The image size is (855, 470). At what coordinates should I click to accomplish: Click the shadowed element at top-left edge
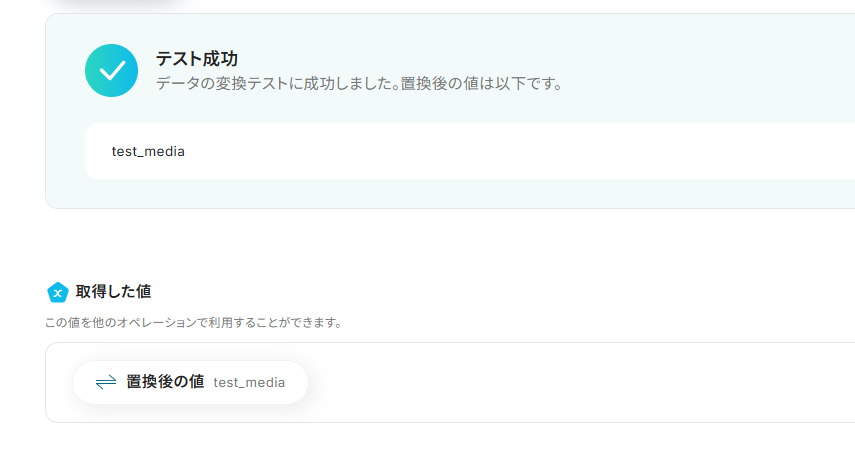click(x=115, y=4)
